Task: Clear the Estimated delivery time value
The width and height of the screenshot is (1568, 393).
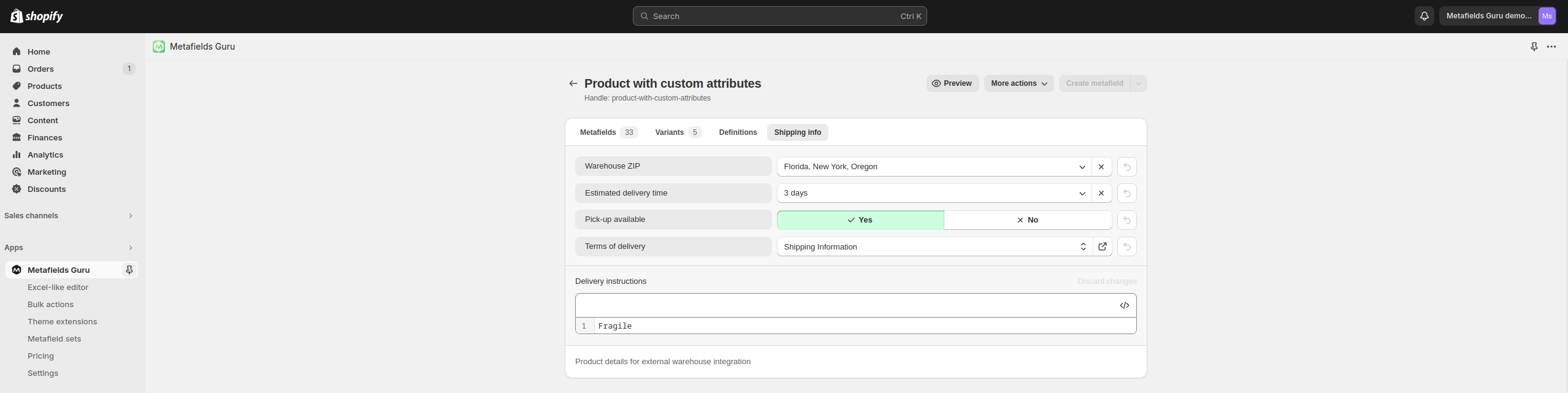Action: click(1101, 193)
